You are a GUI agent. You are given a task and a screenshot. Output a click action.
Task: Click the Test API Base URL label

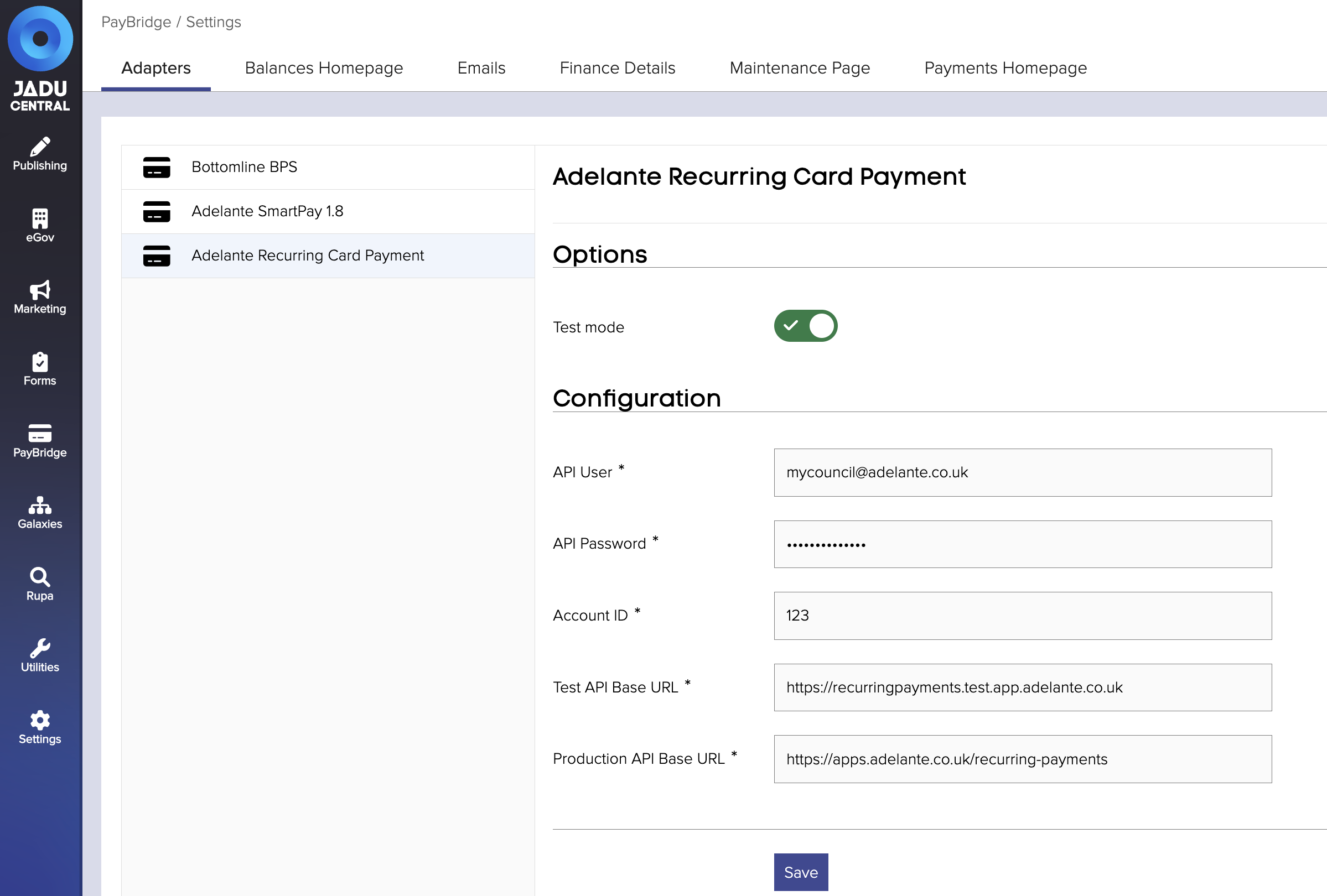pyautogui.click(x=615, y=687)
